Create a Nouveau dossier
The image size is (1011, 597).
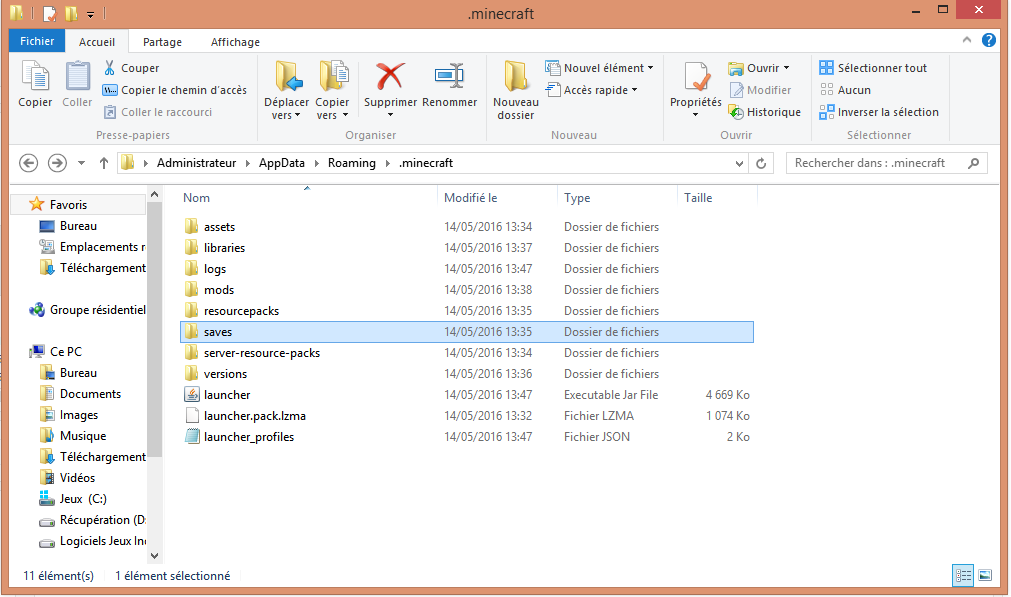pyautogui.click(x=516, y=89)
